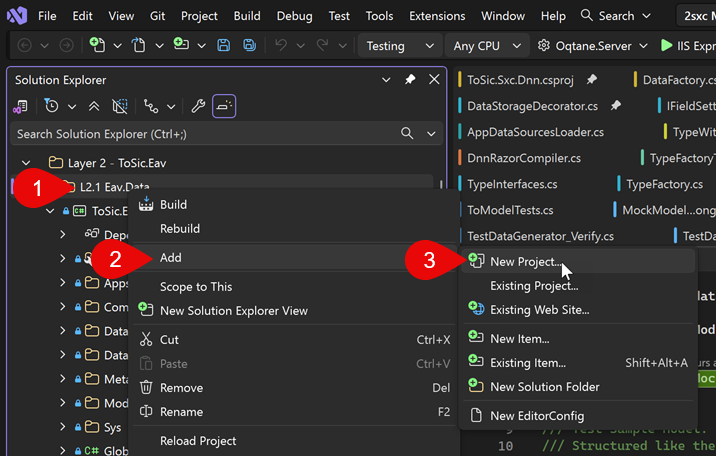Screen dimensions: 716x456
Task: Toggle Show All Files icon
Action: click(120, 106)
